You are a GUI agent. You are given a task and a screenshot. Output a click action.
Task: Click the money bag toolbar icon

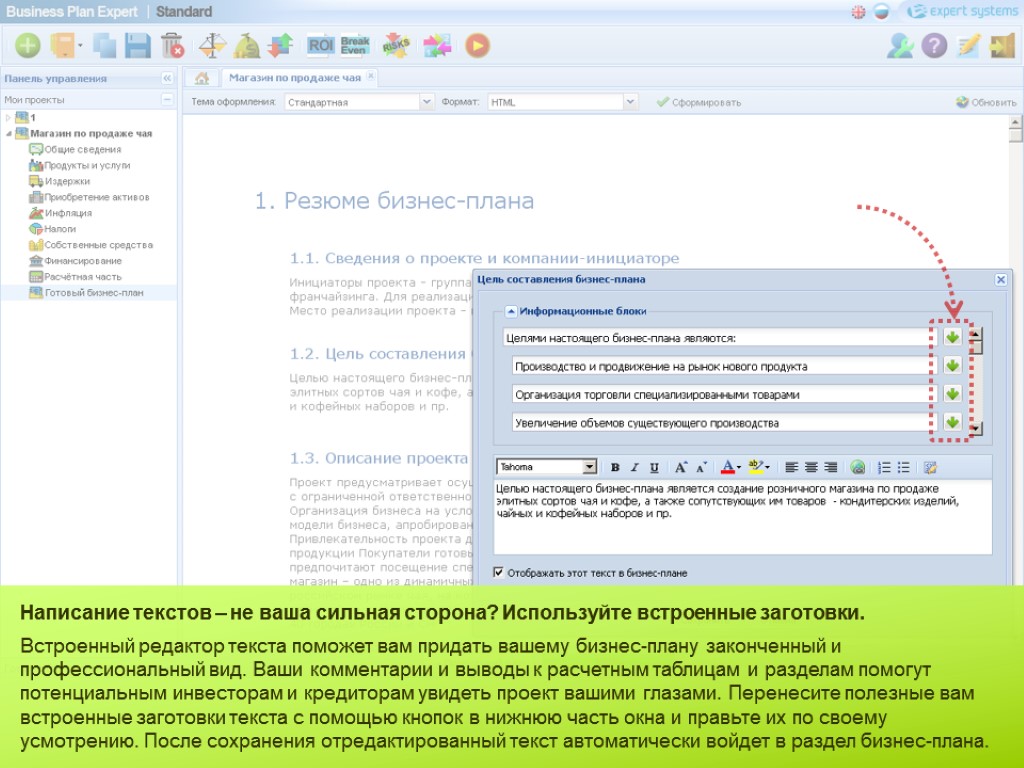[x=247, y=46]
